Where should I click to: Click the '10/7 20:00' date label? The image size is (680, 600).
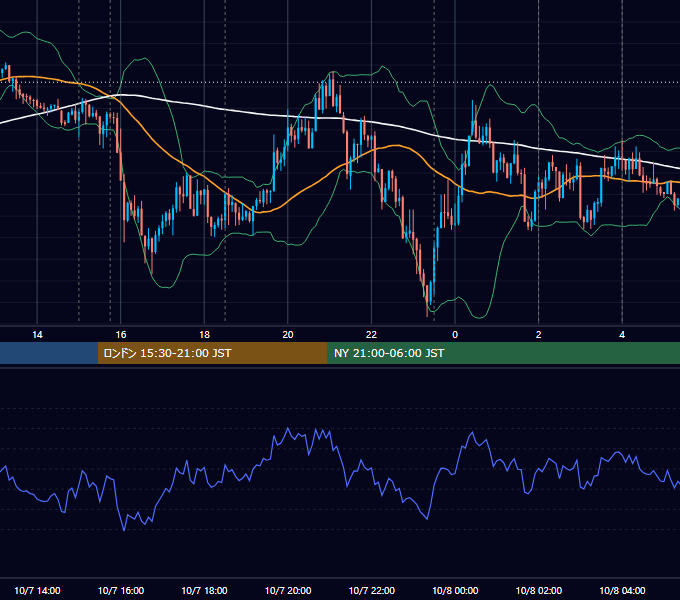pyautogui.click(x=288, y=590)
